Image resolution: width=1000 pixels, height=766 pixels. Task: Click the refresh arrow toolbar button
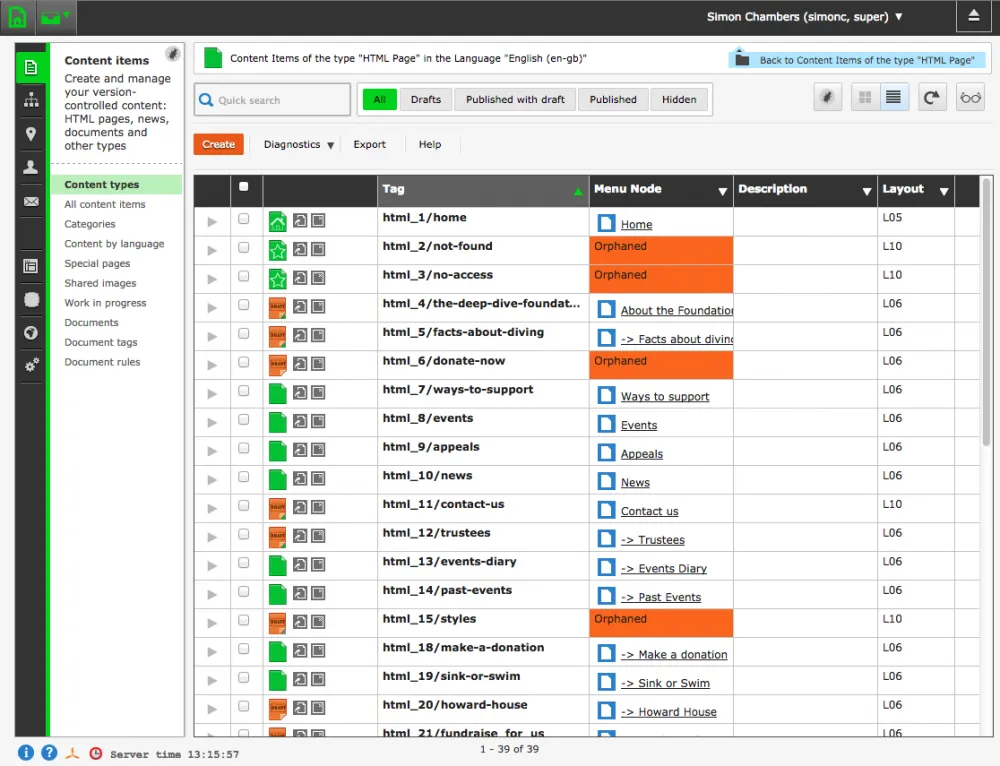point(932,98)
